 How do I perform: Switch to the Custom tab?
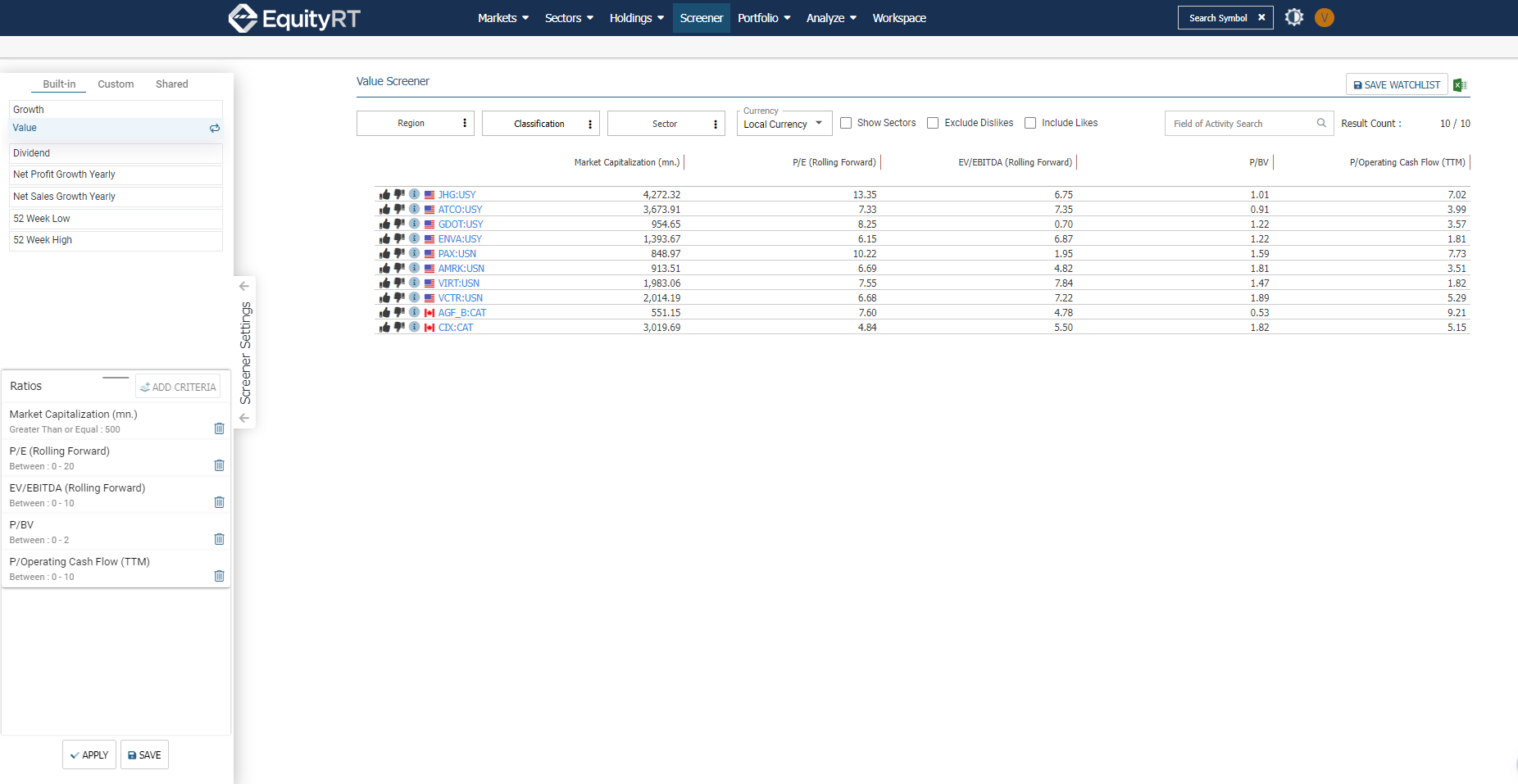coord(116,84)
